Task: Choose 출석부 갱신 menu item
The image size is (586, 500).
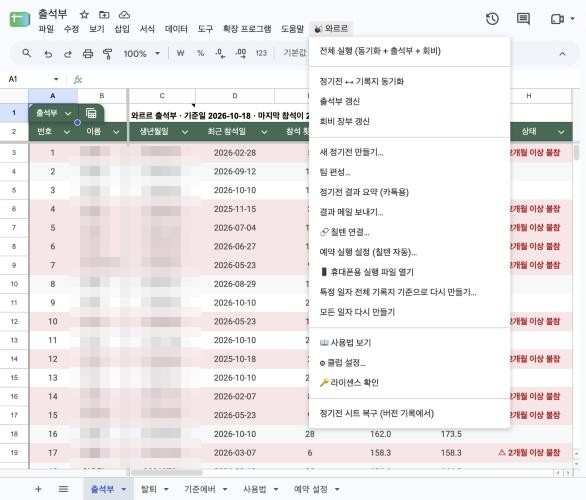Action: 410,101
